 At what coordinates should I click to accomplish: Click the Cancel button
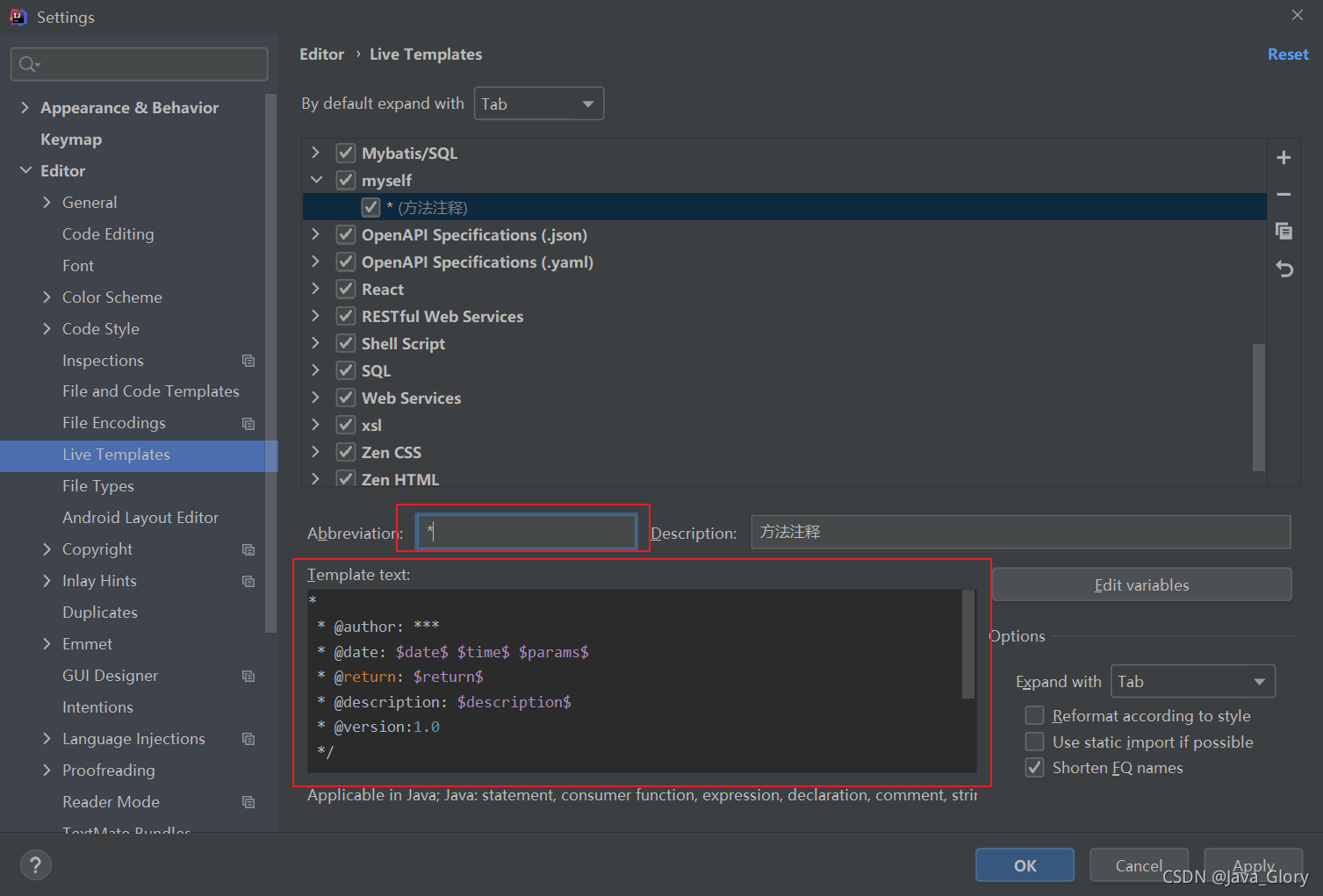click(x=1139, y=865)
